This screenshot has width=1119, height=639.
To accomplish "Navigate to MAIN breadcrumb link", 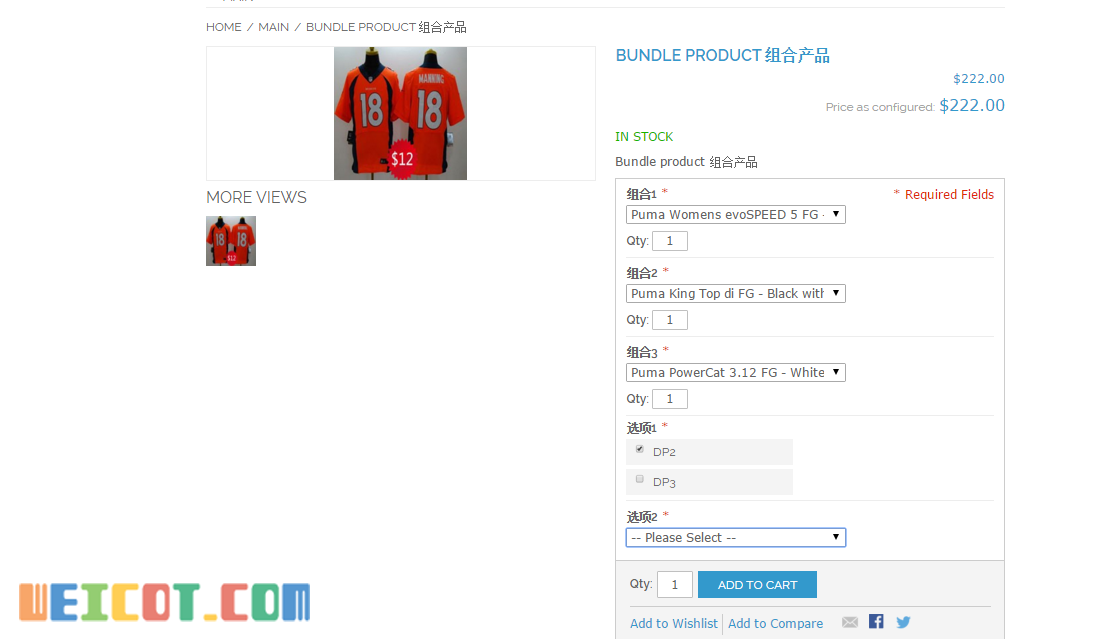I will pyautogui.click(x=273, y=27).
